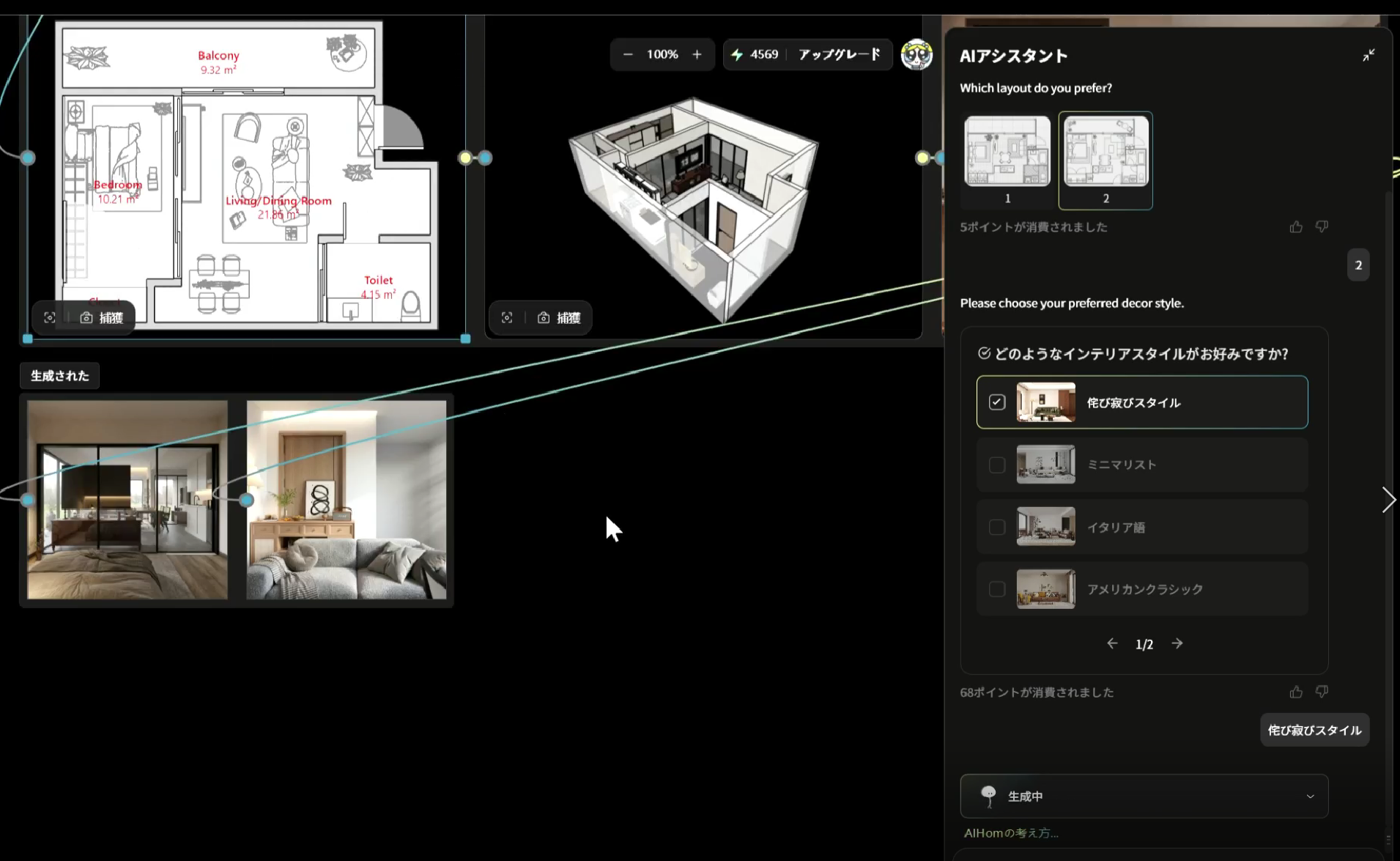
Task: Click the right chevron at panel edge
Action: [x=1388, y=500]
